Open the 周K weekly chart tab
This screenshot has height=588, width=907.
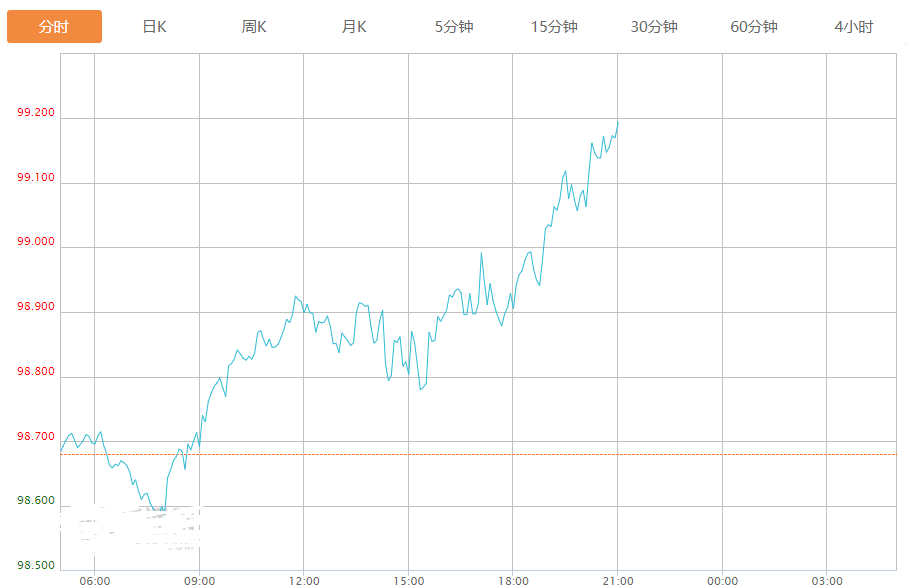click(x=254, y=27)
